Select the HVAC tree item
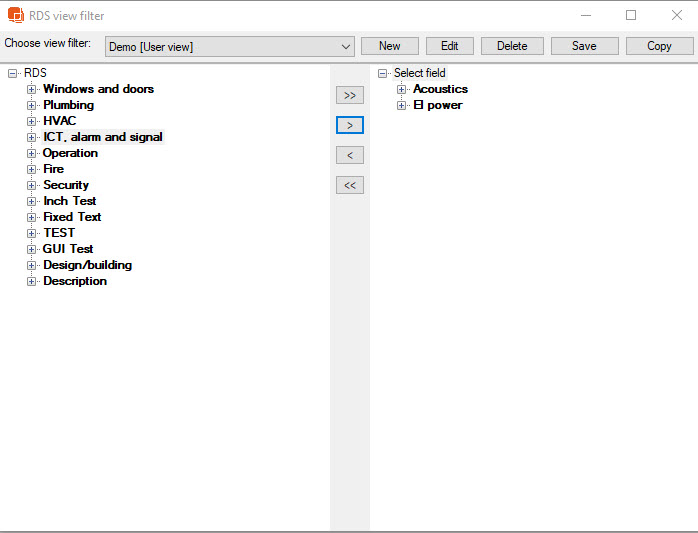The height and width of the screenshot is (533, 698). point(60,121)
